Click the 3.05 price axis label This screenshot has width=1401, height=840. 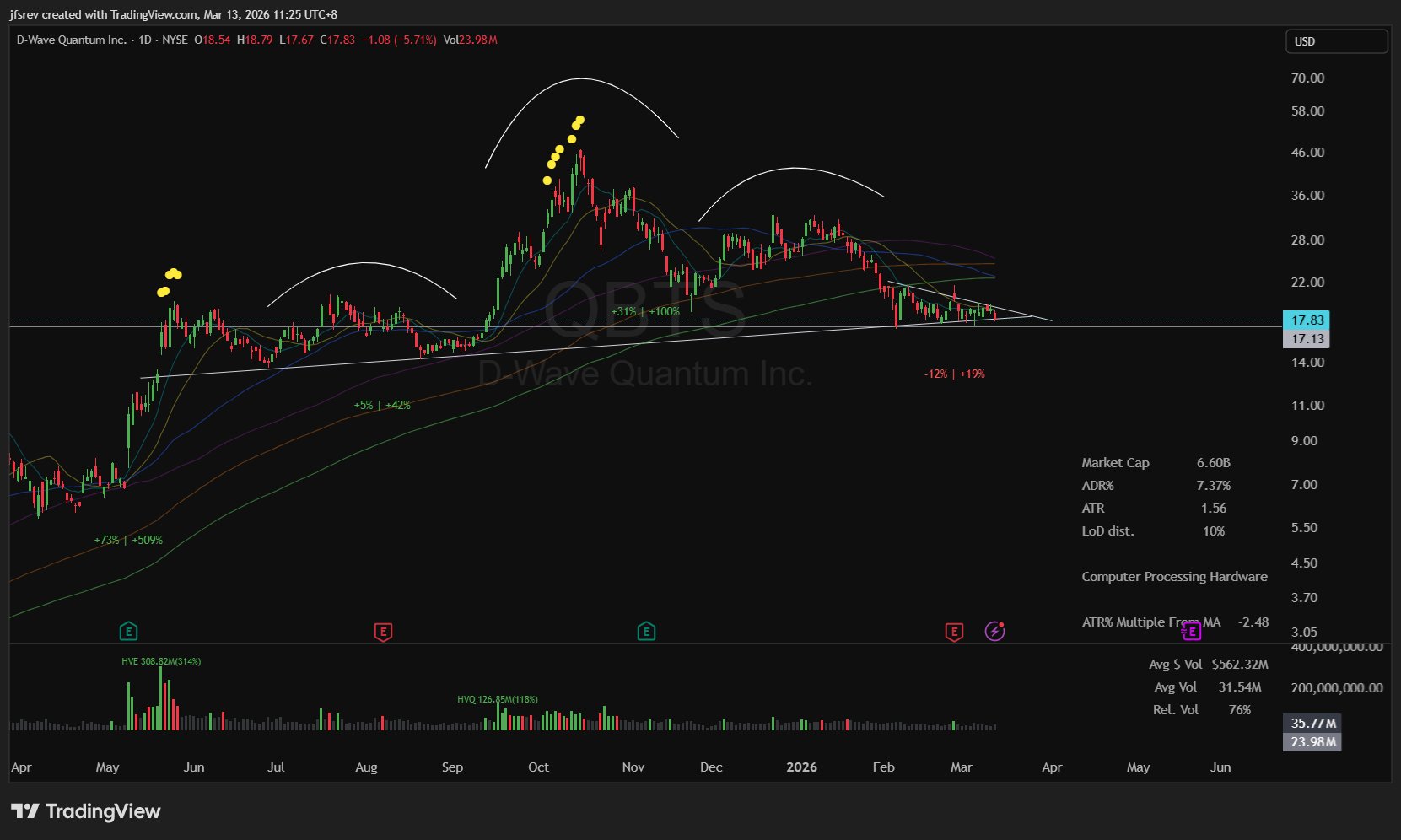pos(1304,633)
